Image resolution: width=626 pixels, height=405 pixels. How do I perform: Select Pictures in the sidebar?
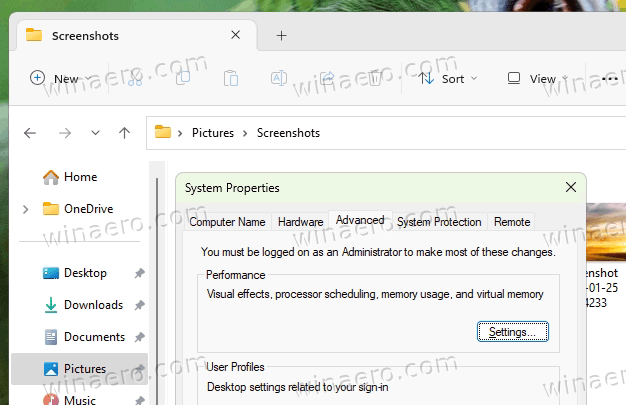79,369
